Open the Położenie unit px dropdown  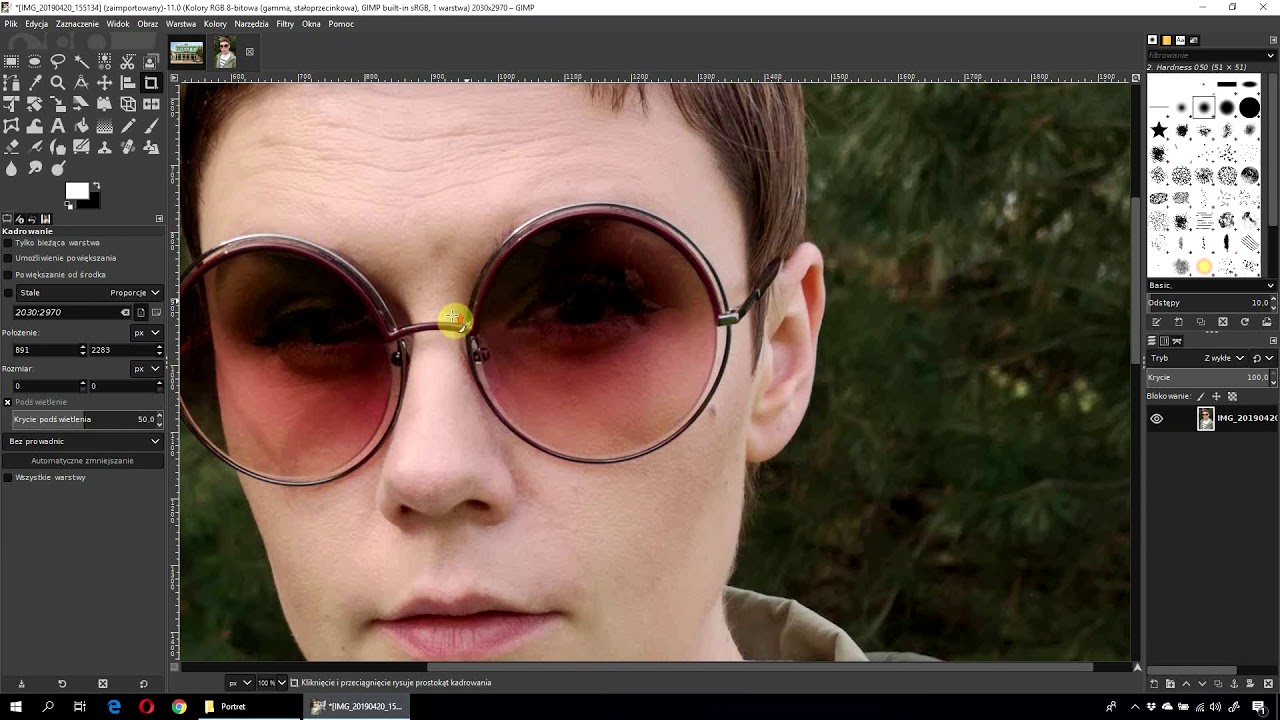coord(147,332)
